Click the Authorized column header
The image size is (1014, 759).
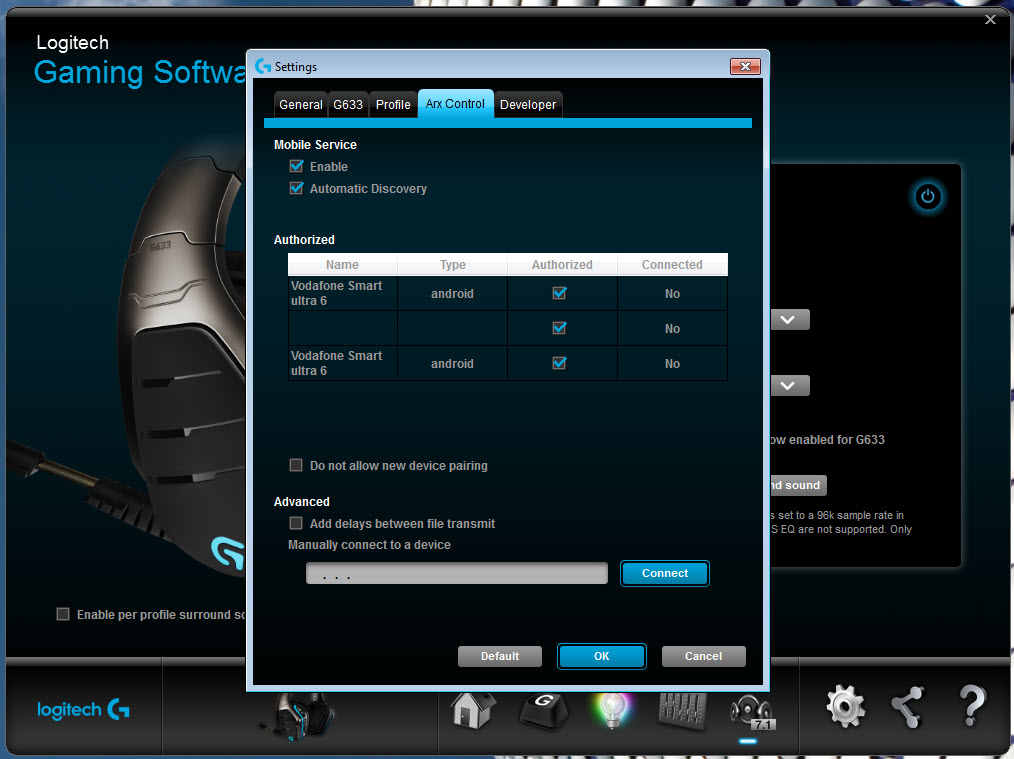click(563, 264)
